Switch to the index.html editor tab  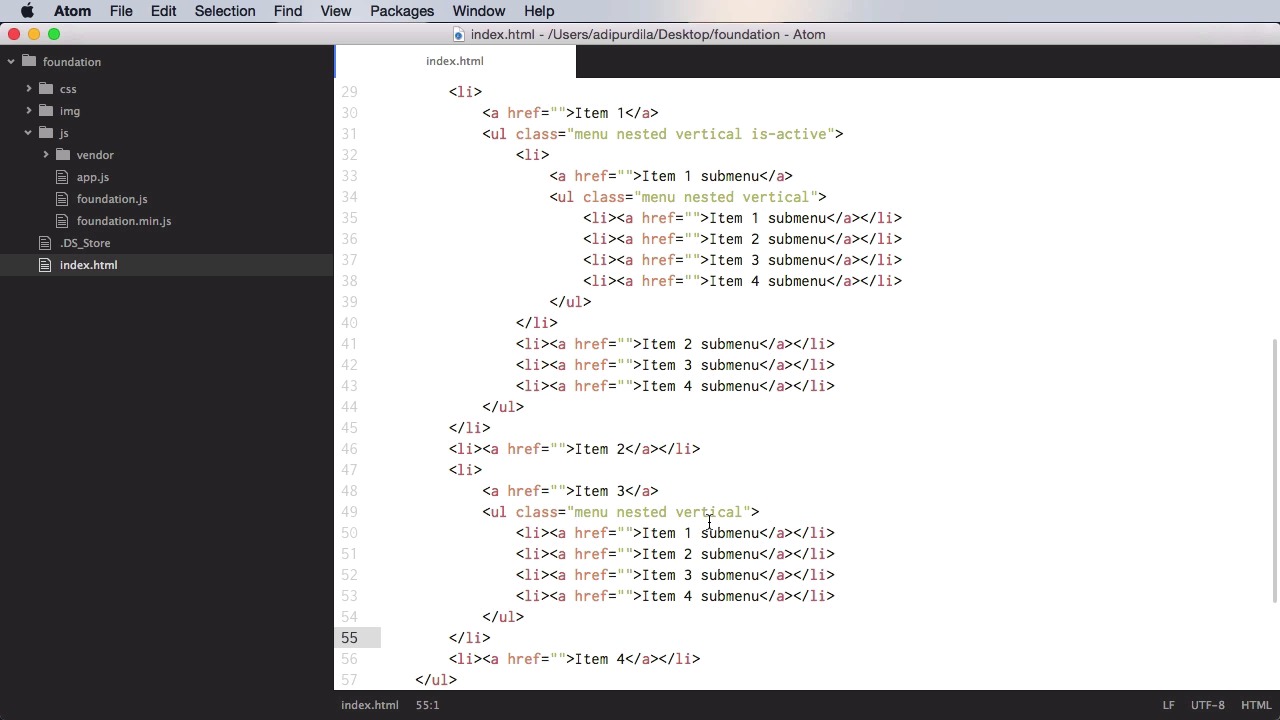[455, 61]
